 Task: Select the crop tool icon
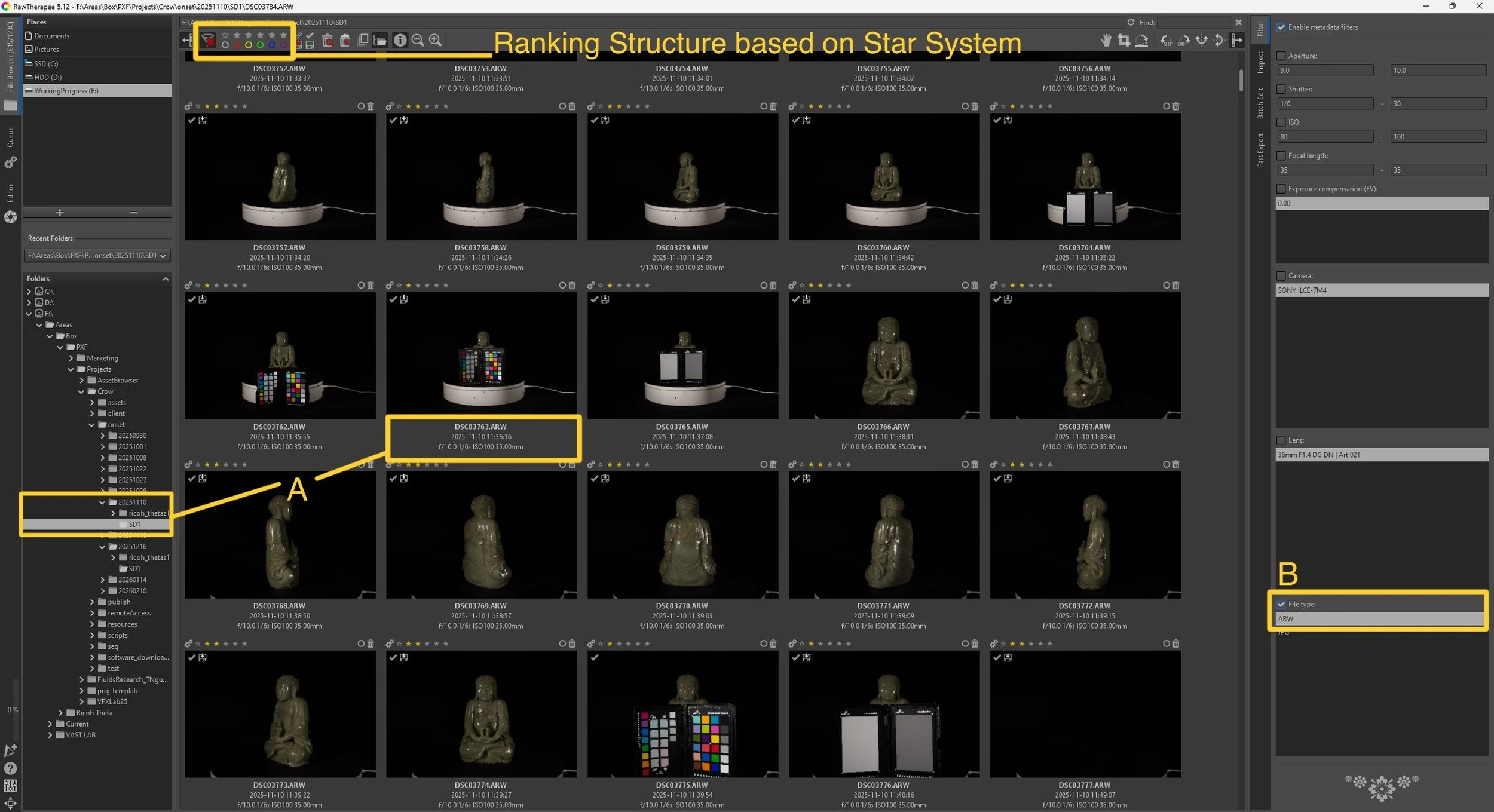(1123, 40)
